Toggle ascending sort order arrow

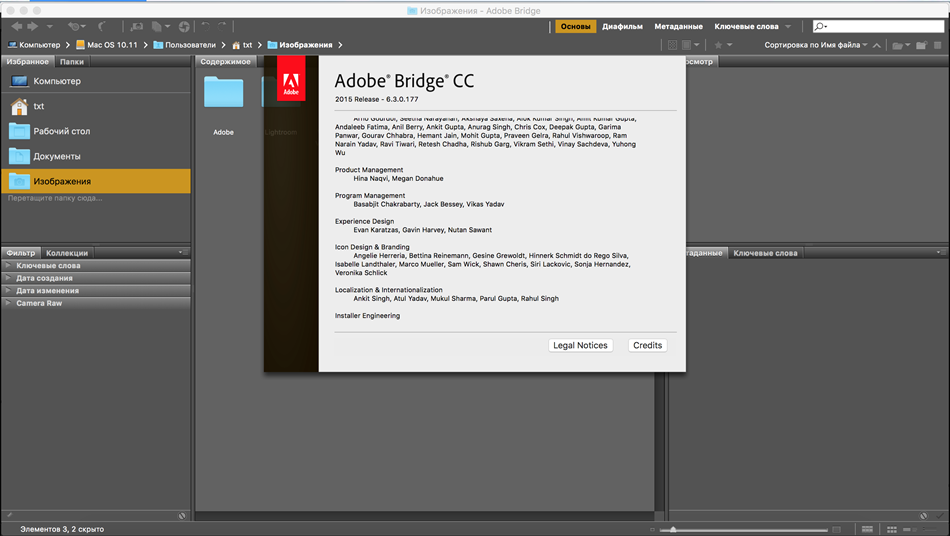[x=877, y=45]
